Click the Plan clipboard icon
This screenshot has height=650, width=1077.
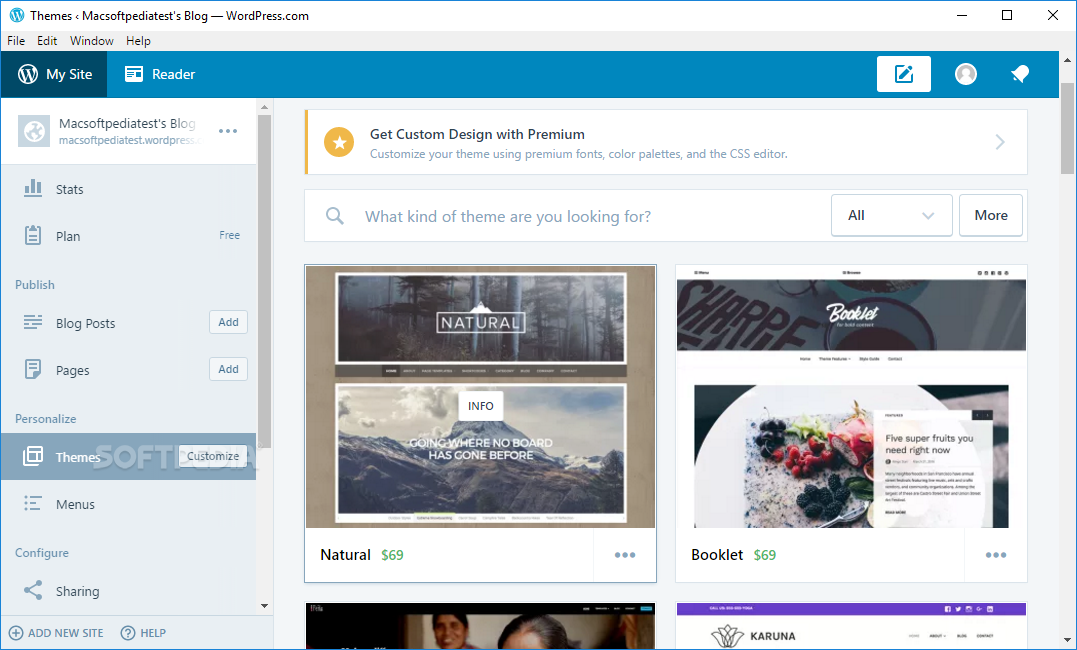pos(33,235)
